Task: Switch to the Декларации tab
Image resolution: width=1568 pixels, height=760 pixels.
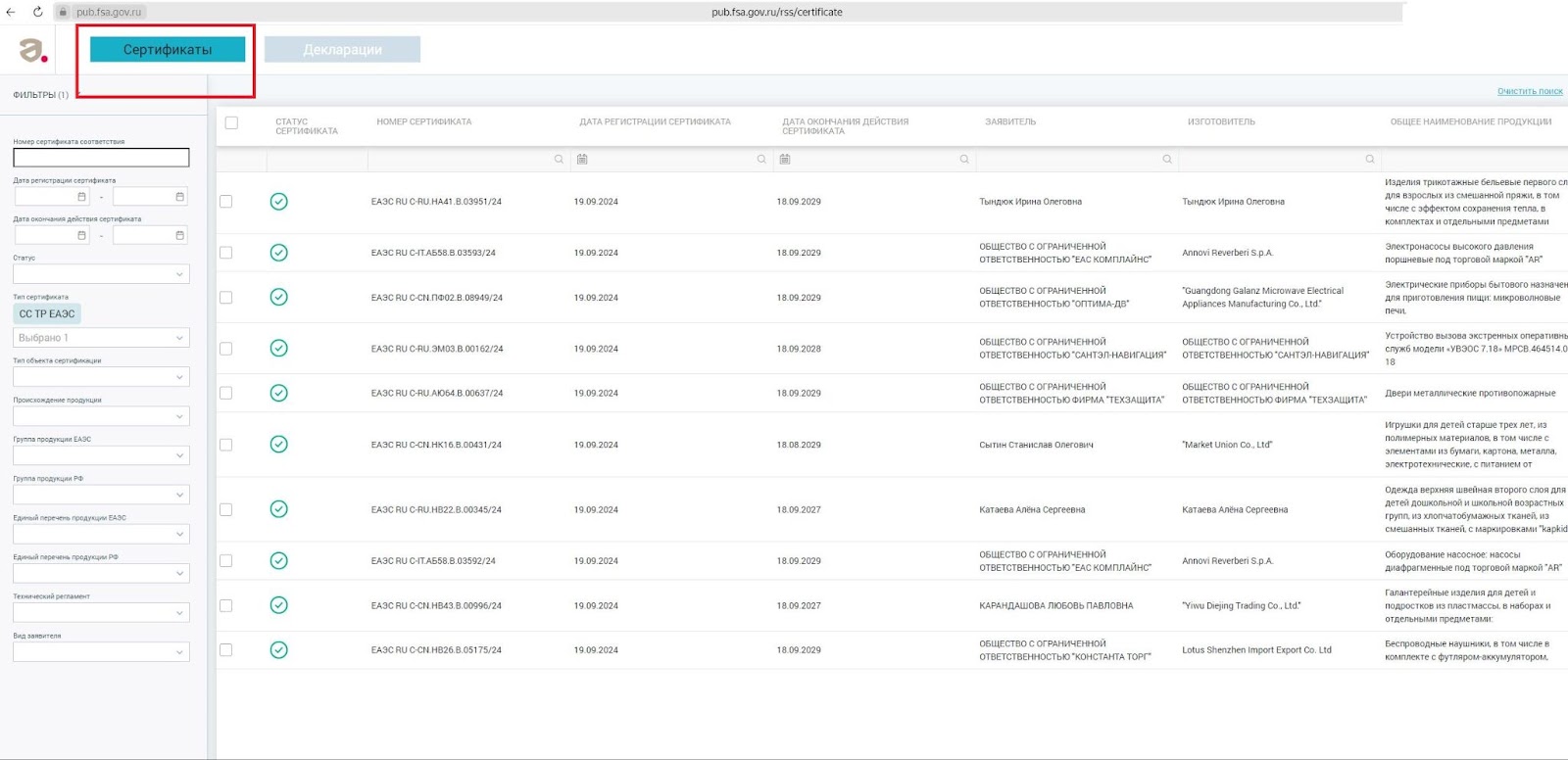Action: point(342,49)
